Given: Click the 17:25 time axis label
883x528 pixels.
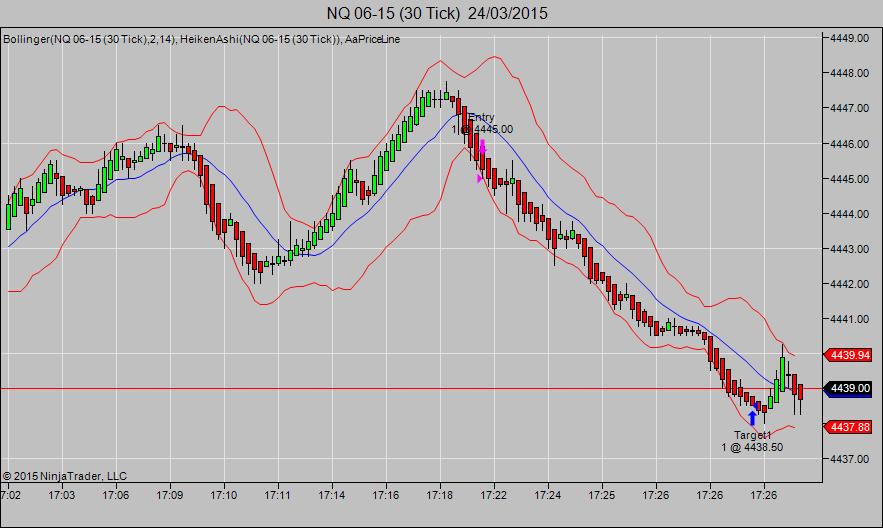Looking at the screenshot, I should (601, 495).
